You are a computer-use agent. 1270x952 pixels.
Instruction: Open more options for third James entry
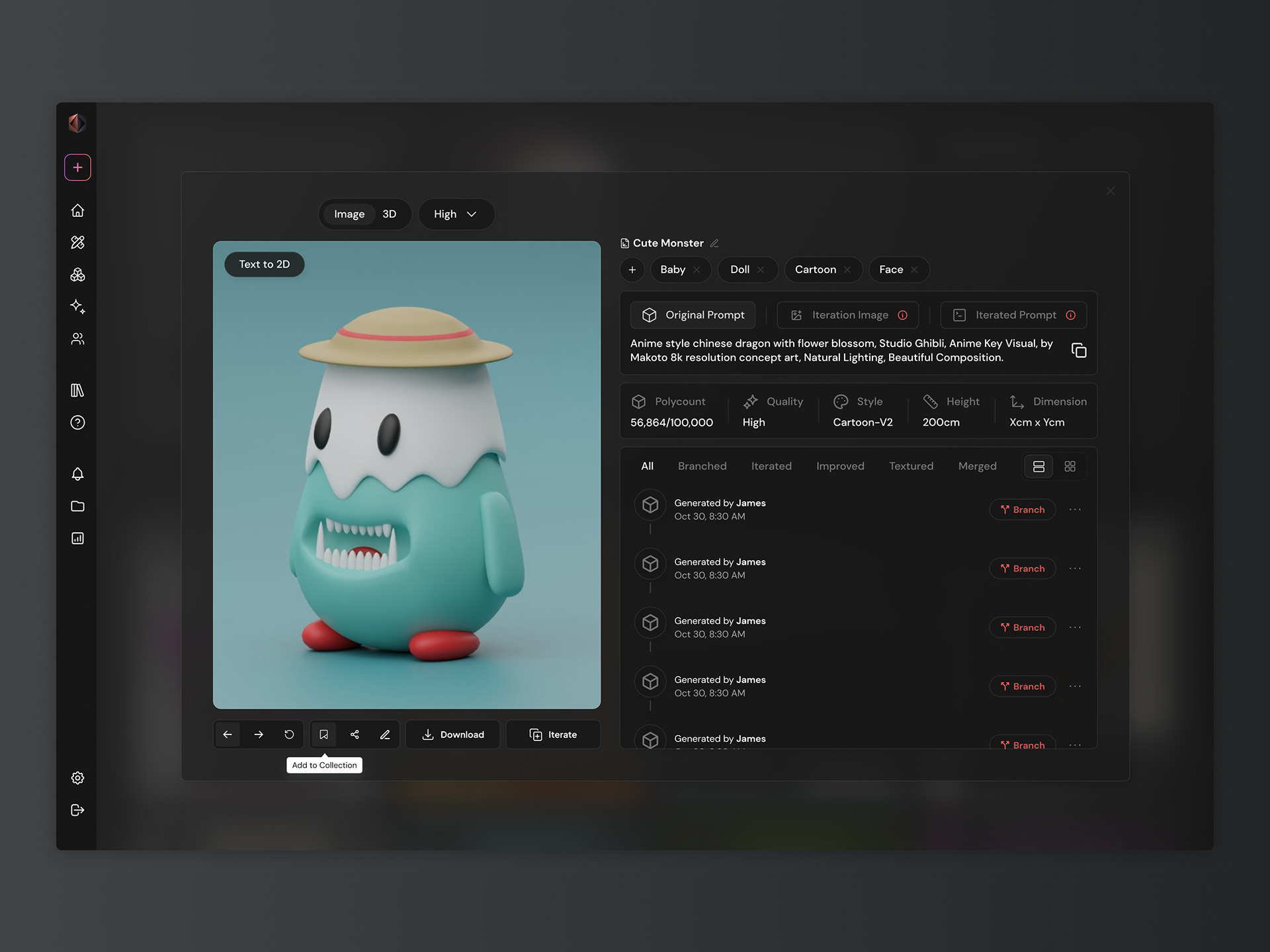click(x=1075, y=627)
